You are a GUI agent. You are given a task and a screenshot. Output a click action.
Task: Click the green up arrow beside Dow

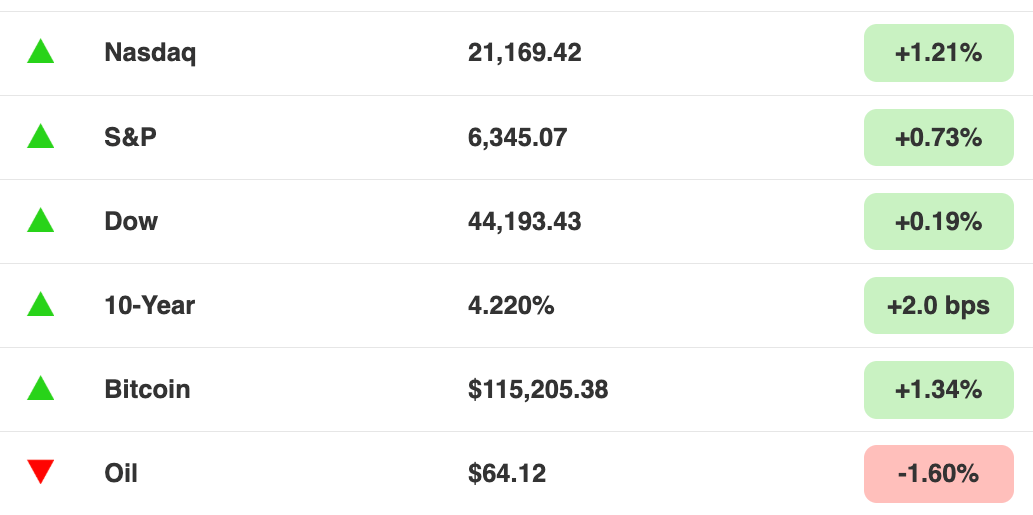point(40,220)
